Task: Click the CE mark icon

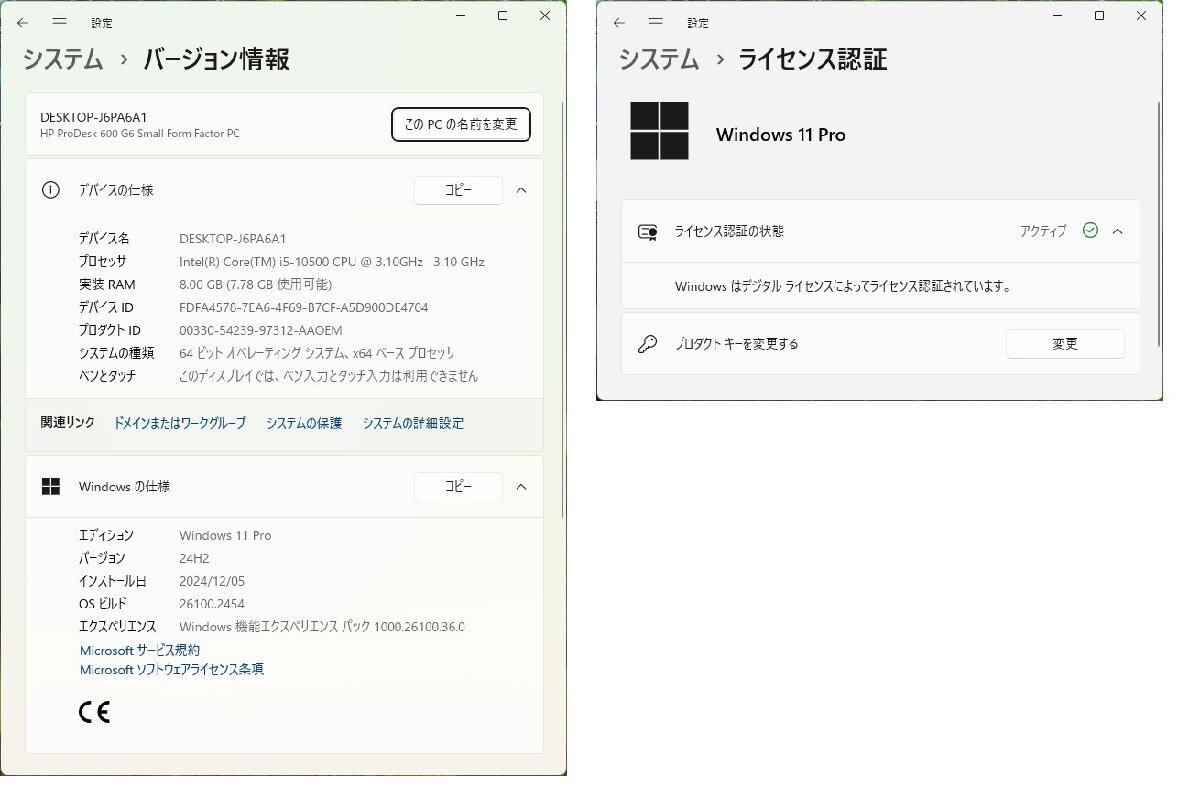Action: click(x=94, y=712)
